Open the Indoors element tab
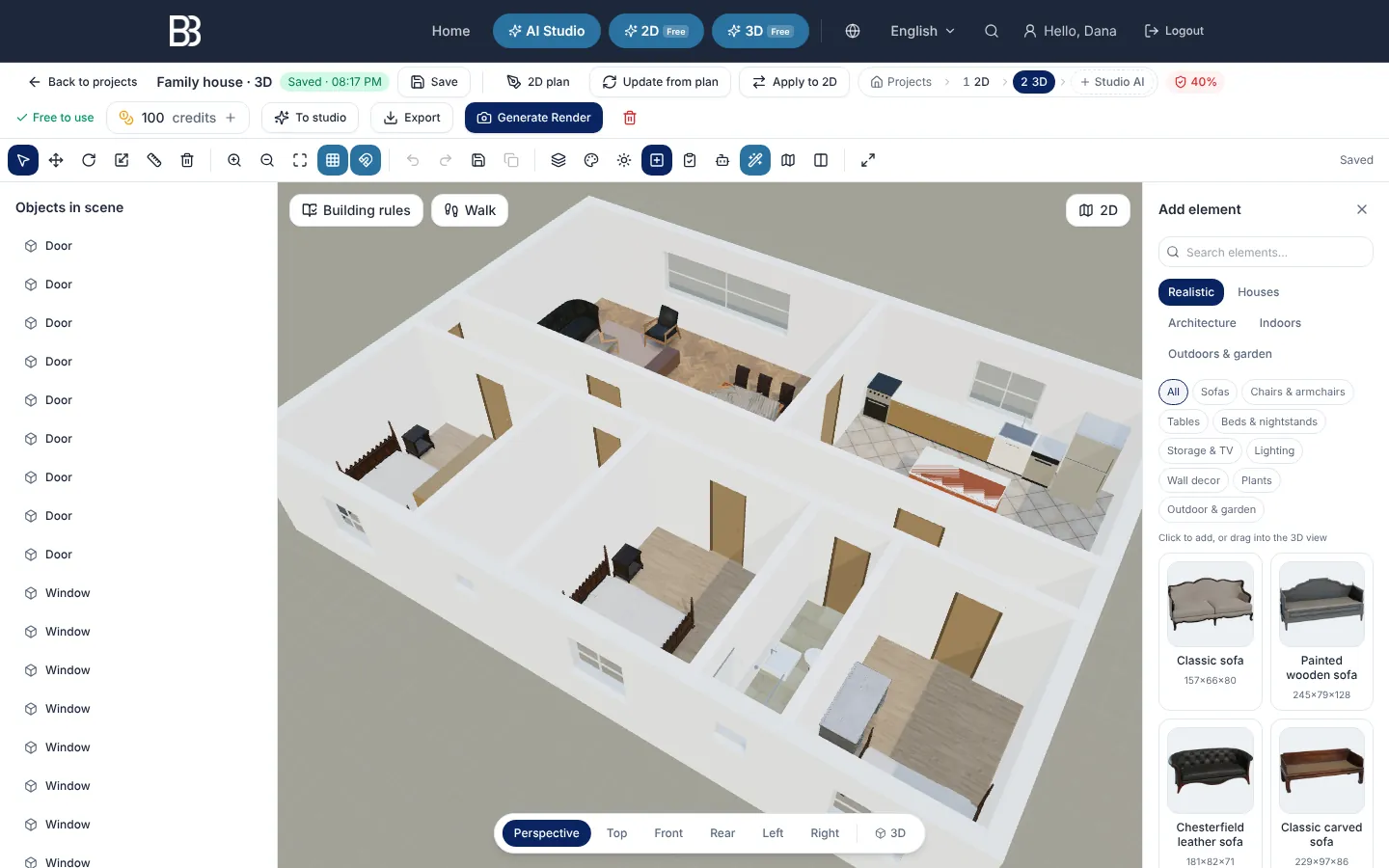The width and height of the screenshot is (1389, 868). [1280, 323]
